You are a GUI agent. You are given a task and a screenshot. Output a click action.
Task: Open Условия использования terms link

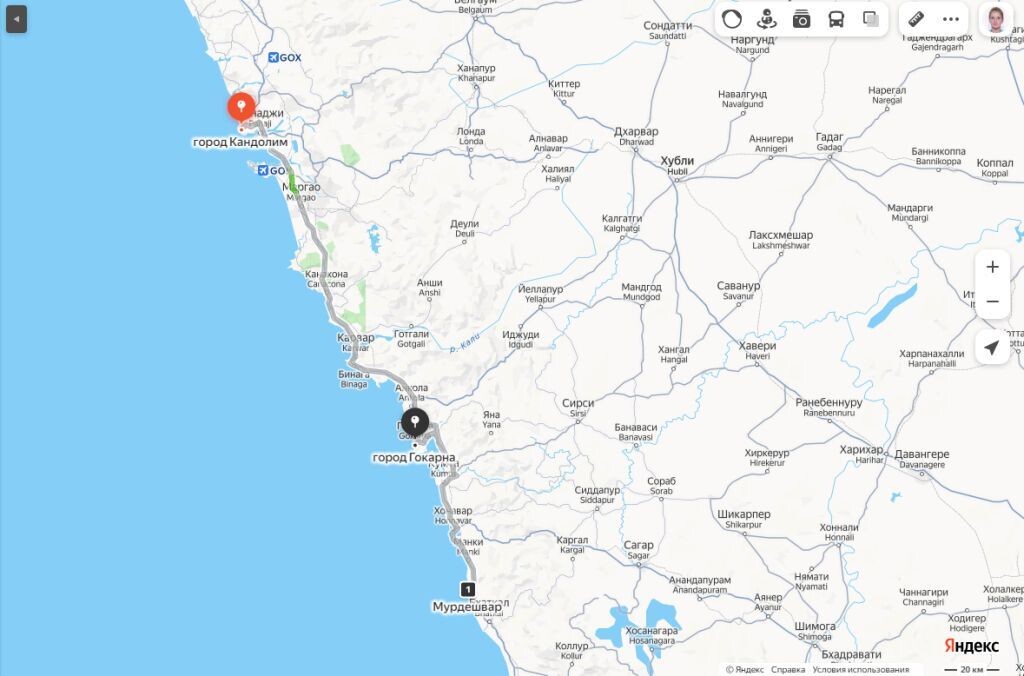[860, 669]
